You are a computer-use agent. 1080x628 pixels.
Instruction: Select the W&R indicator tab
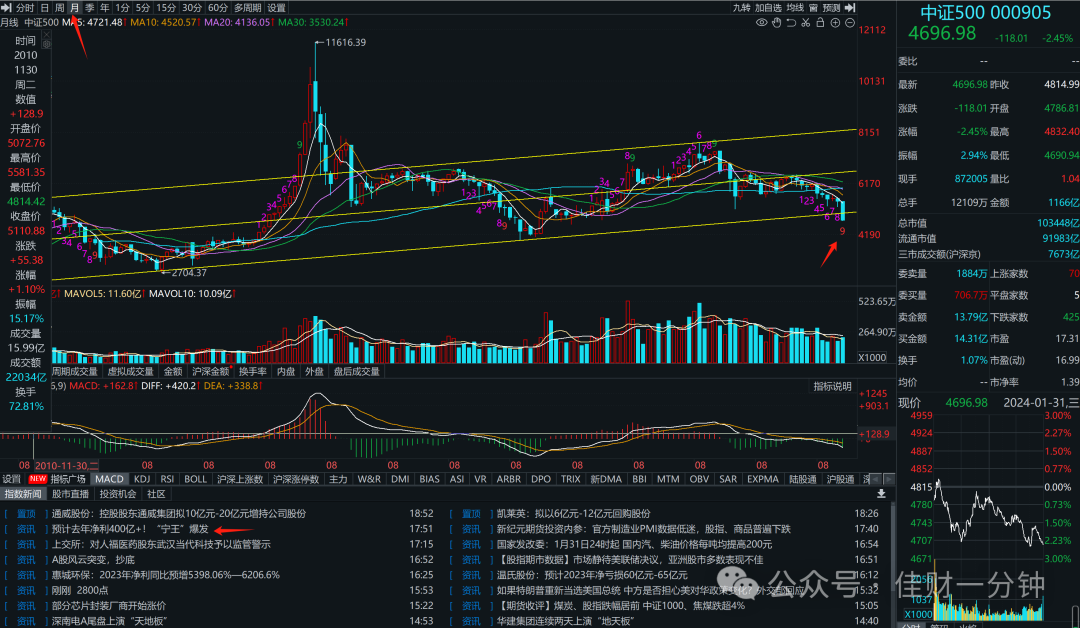click(x=369, y=479)
